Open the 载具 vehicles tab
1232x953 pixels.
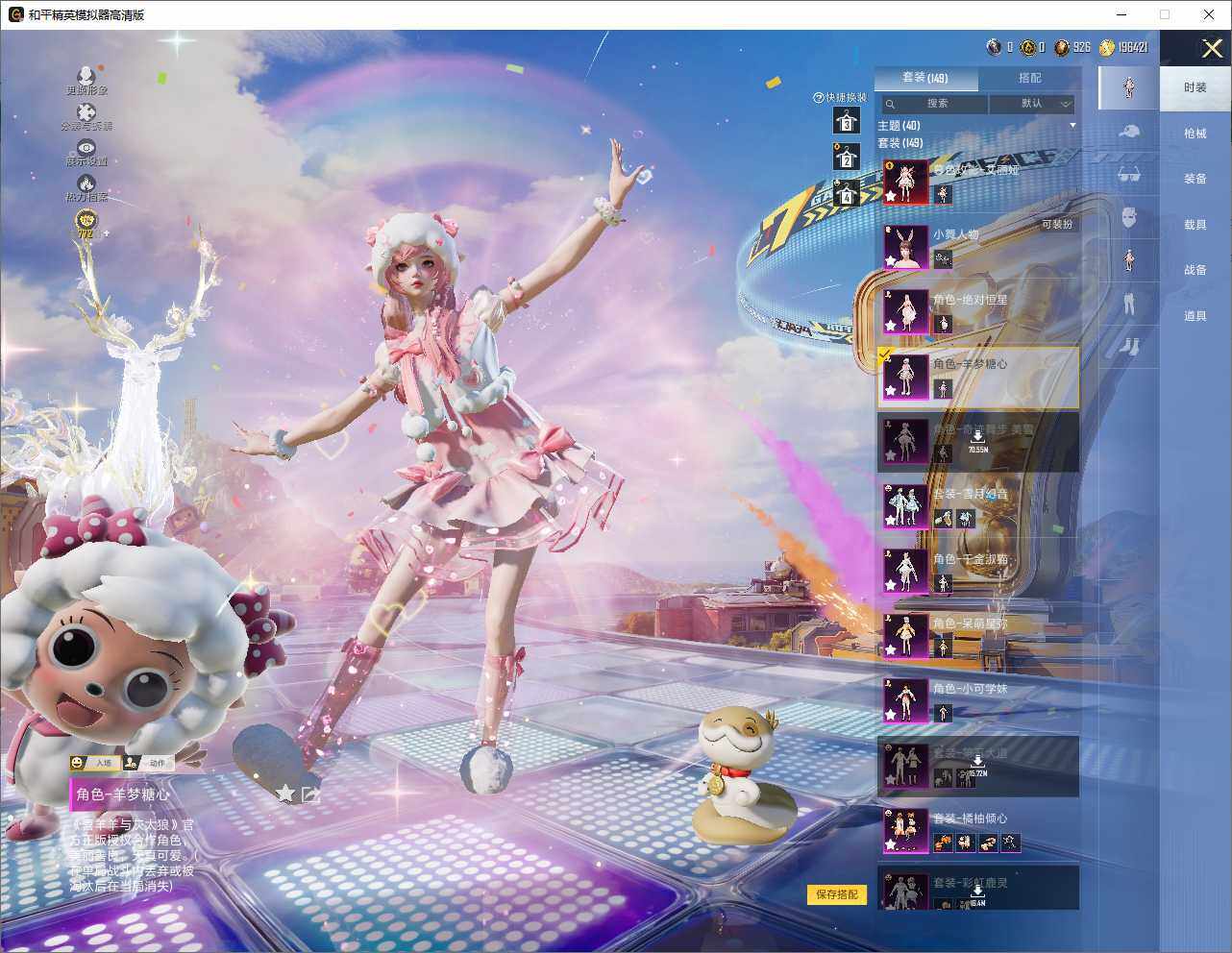click(1195, 225)
